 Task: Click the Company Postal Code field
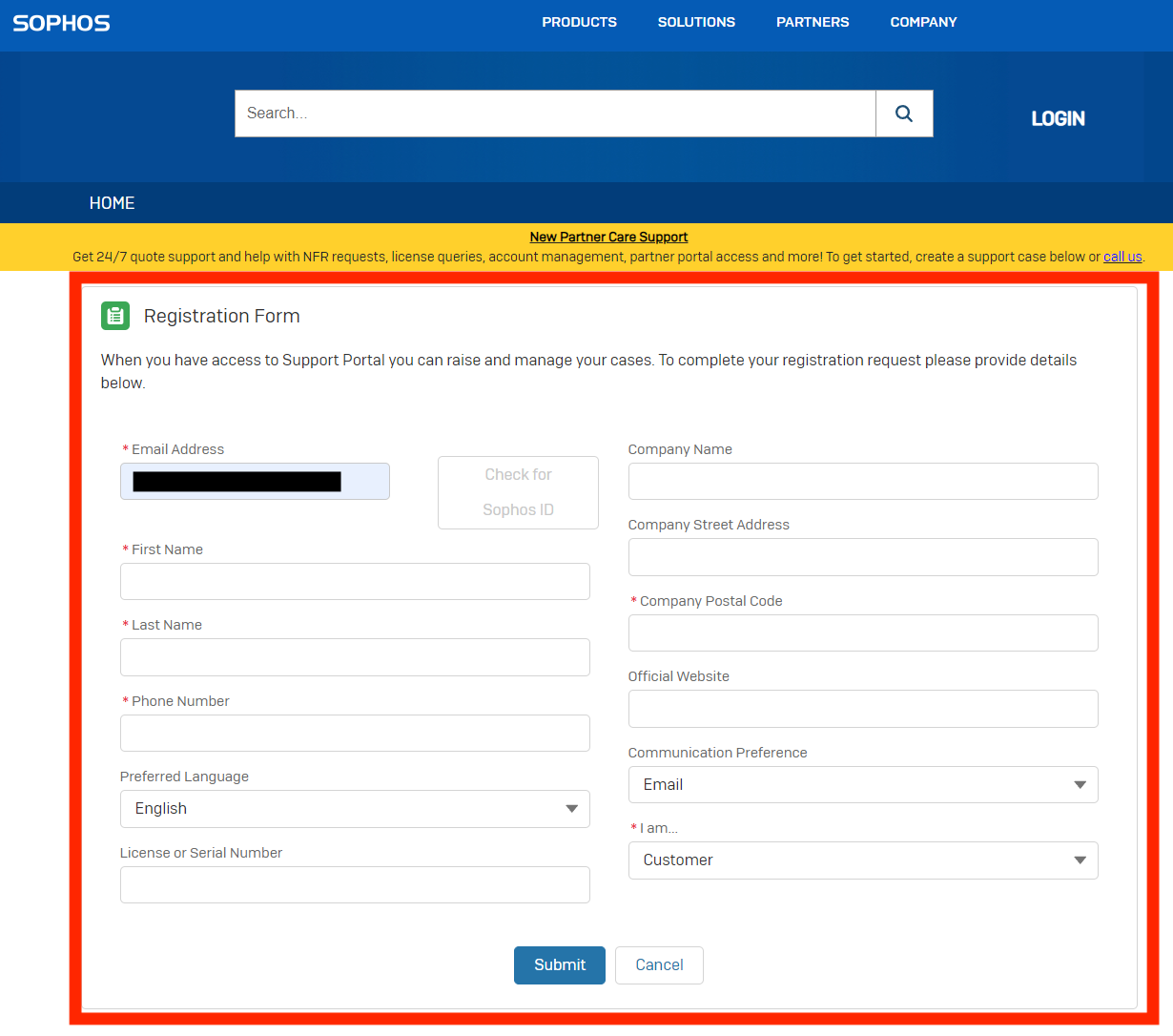[x=862, y=633]
